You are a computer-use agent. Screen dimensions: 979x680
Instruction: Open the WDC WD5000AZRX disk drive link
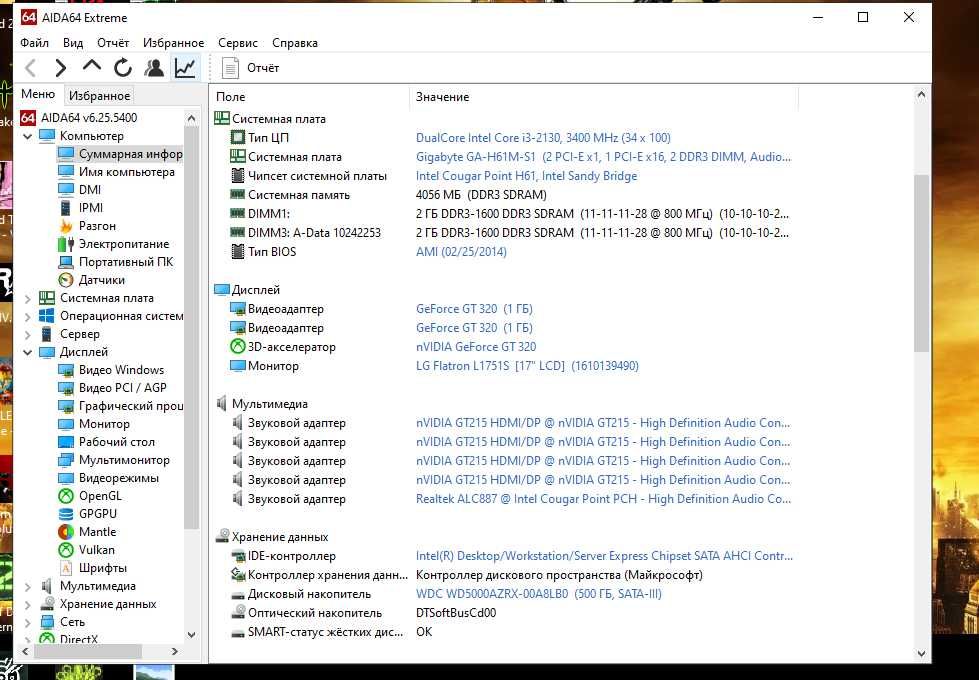click(x=539, y=594)
